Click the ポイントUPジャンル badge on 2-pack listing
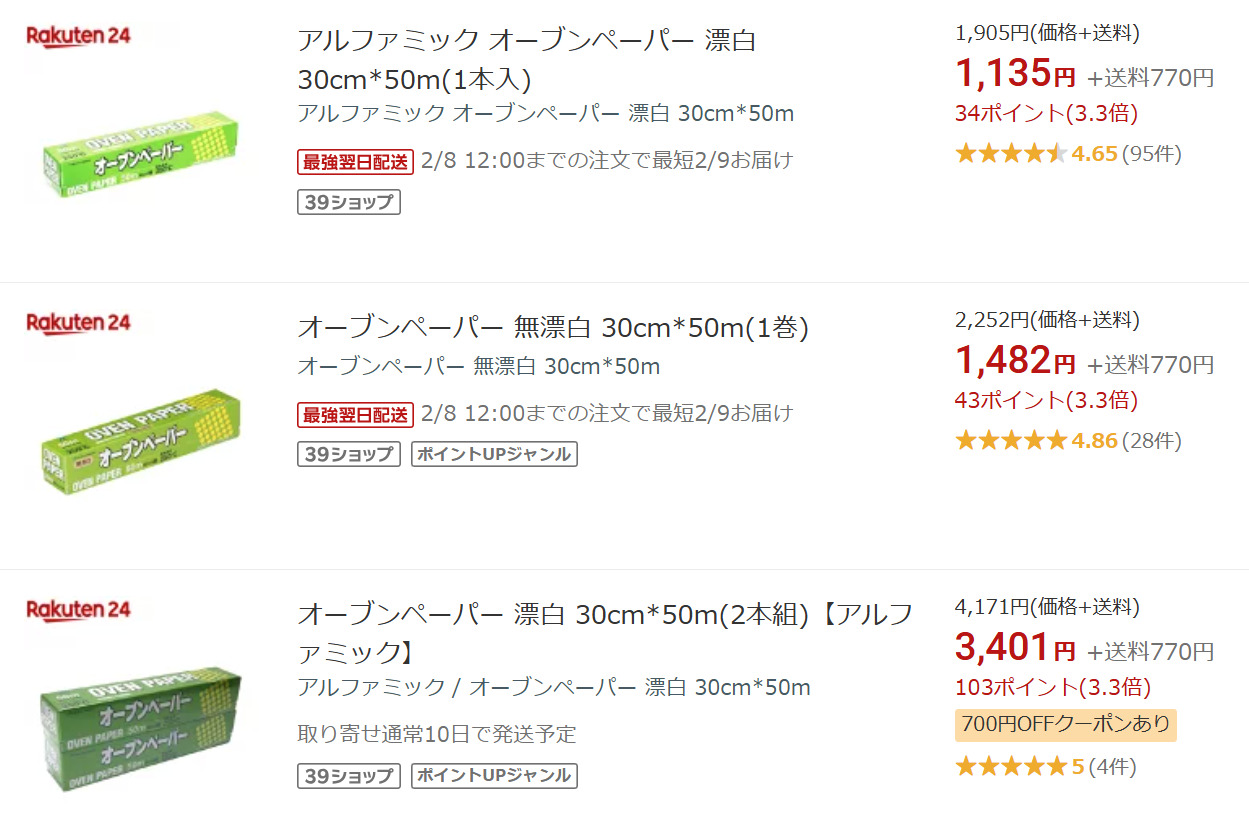1249x829 pixels. click(x=494, y=775)
